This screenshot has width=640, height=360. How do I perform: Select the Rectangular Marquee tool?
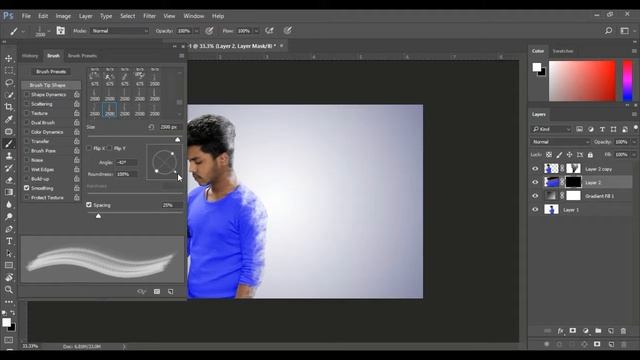pyautogui.click(x=9, y=71)
